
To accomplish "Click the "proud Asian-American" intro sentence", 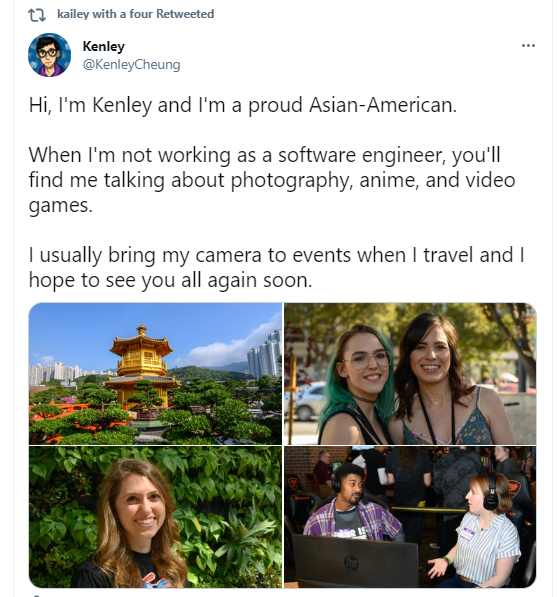I will click(243, 105).
